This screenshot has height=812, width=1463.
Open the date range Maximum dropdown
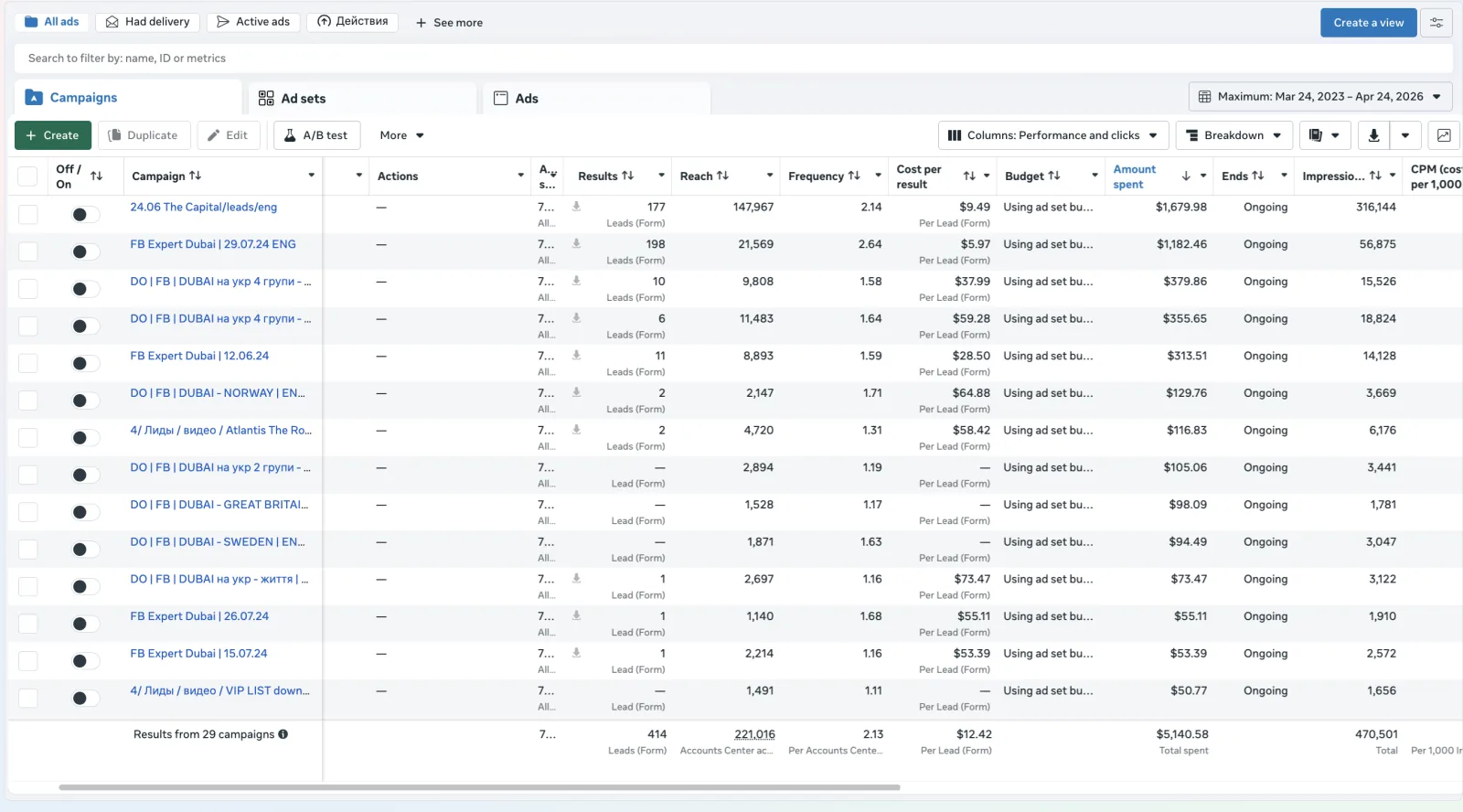(1320, 96)
